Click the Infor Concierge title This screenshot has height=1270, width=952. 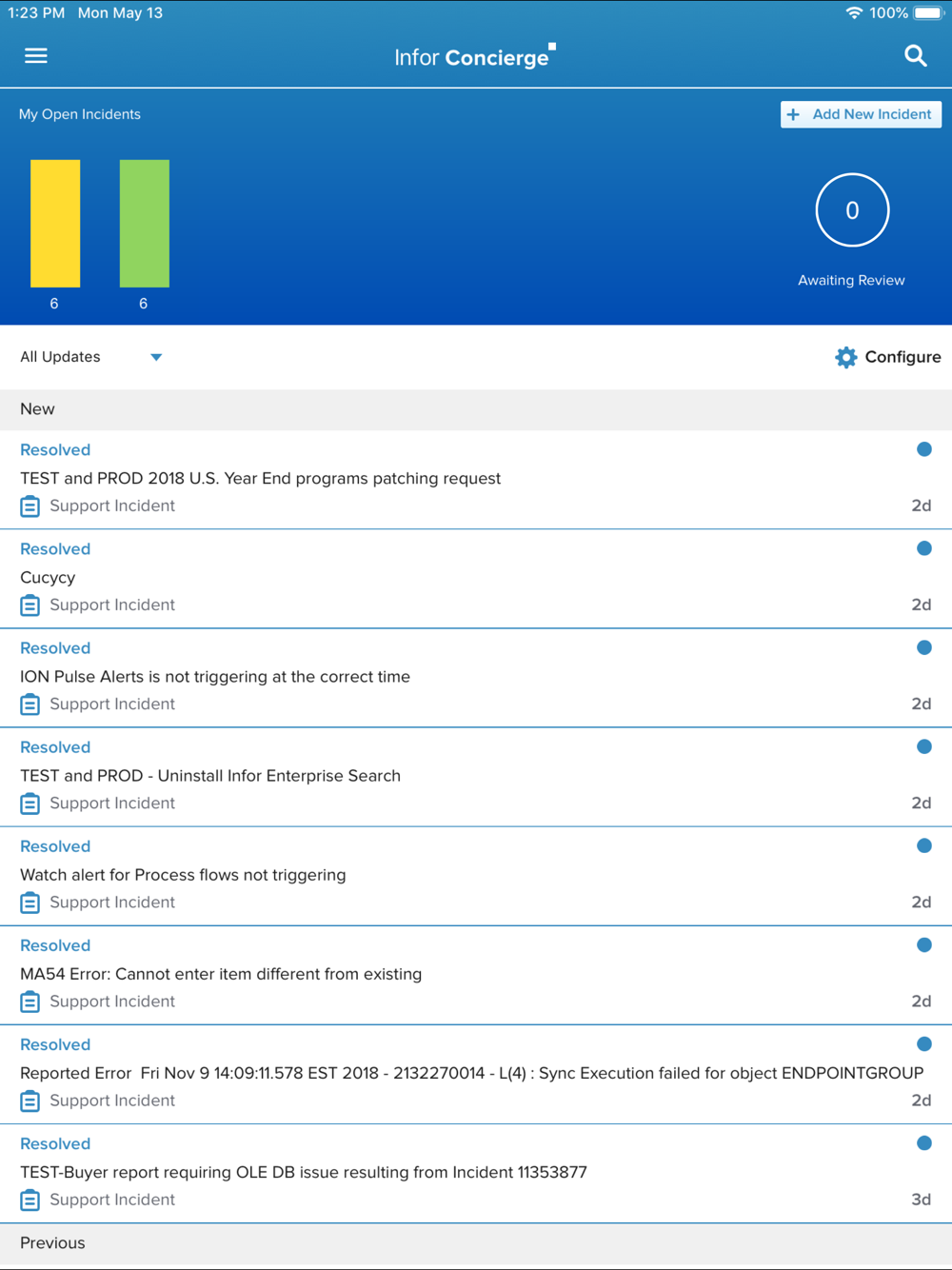pyautogui.click(x=474, y=56)
